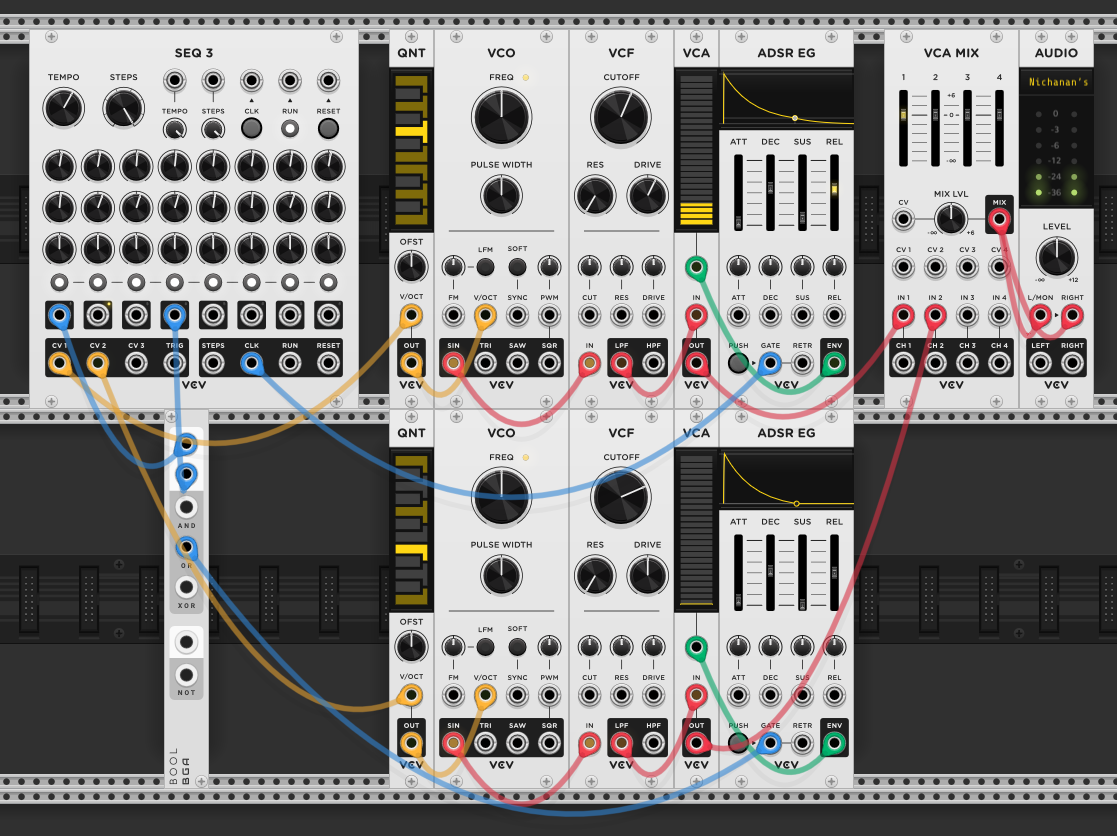Click the CLK output jack on SEQ 3
Screen dimensions: 1117x836
[251, 363]
